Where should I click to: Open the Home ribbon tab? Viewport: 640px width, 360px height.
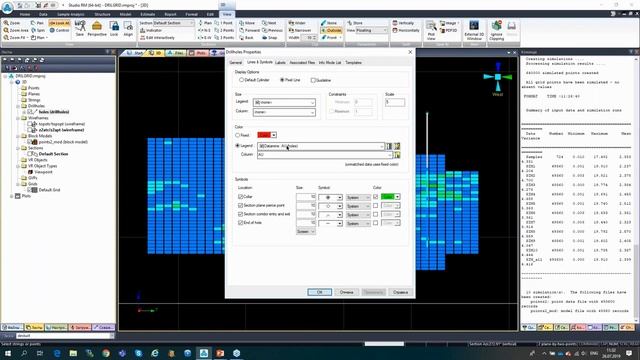25,14
